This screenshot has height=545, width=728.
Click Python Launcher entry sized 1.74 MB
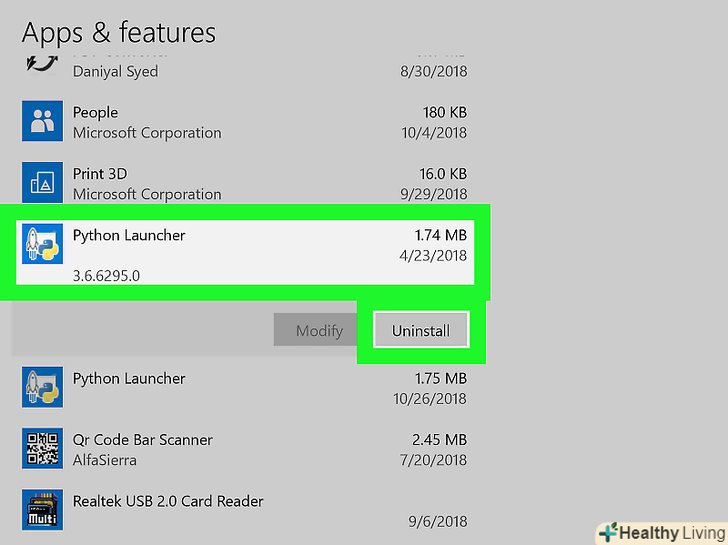[x=245, y=252]
